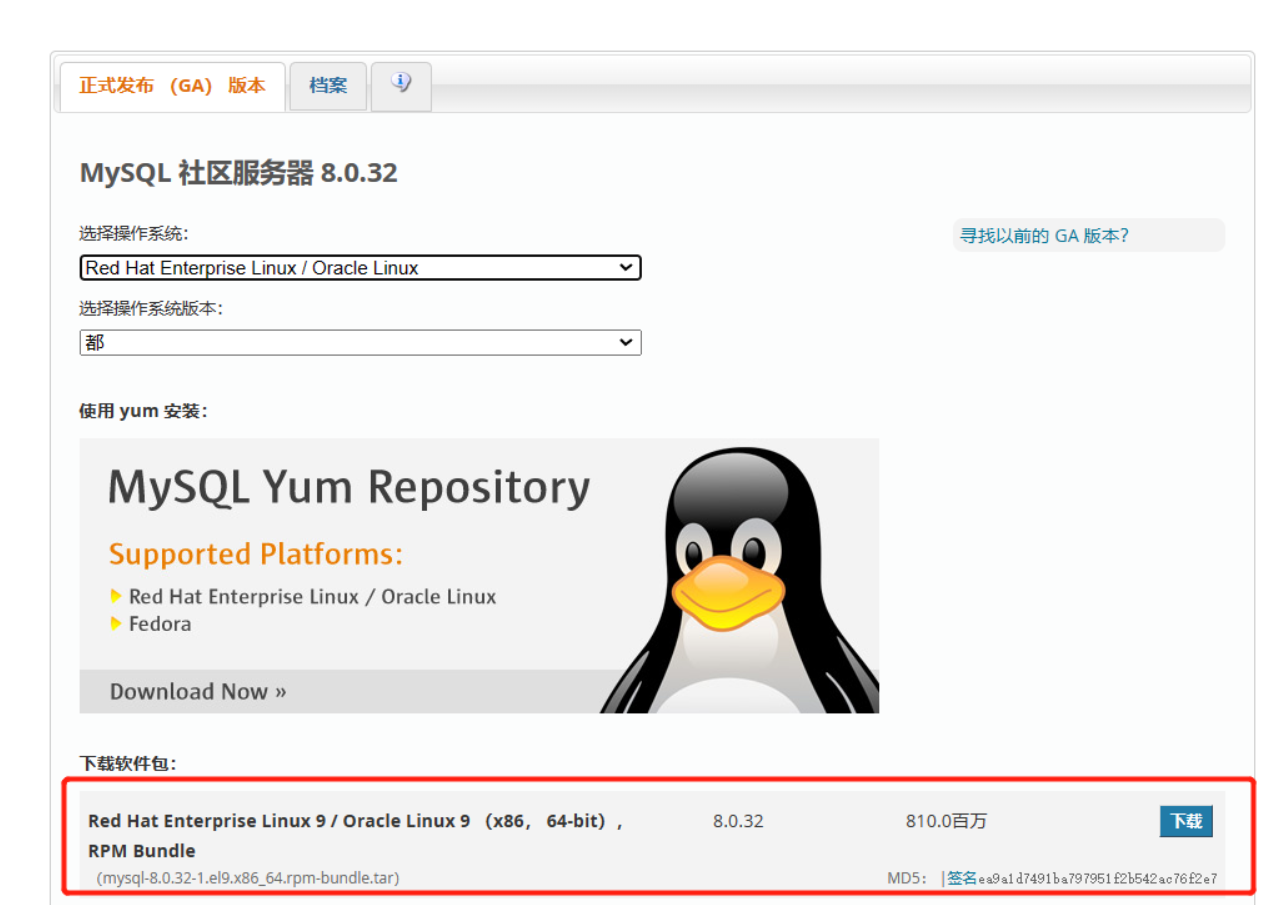
Task: Click the Fedora supported platform entry
Action: (160, 624)
